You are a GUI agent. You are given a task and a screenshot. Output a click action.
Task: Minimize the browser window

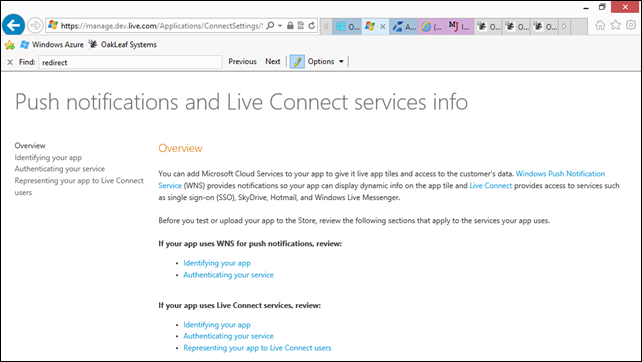pyautogui.click(x=586, y=7)
